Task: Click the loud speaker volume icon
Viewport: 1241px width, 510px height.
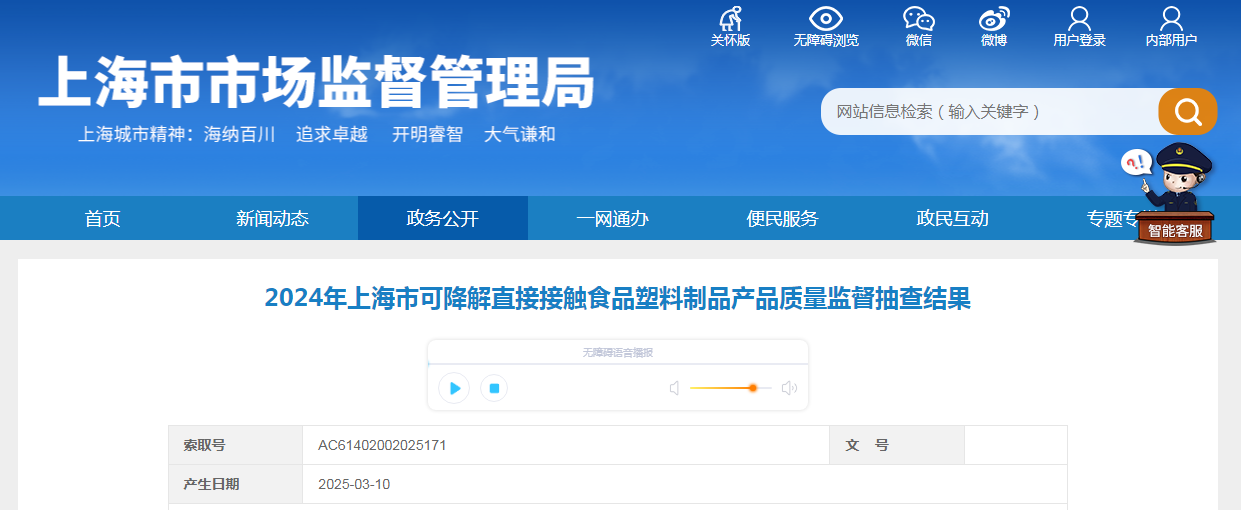Action: 789,388
